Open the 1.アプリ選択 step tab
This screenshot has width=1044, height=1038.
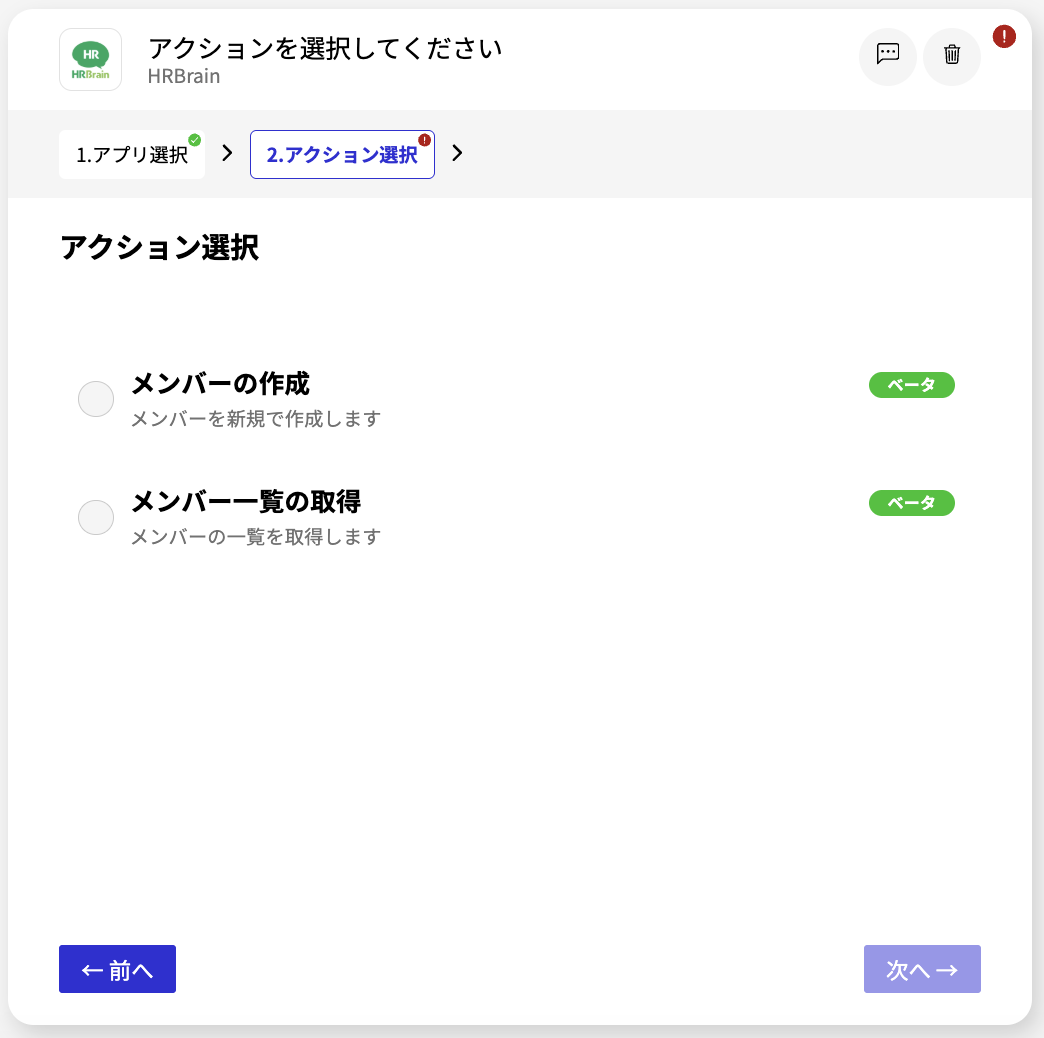(132, 154)
